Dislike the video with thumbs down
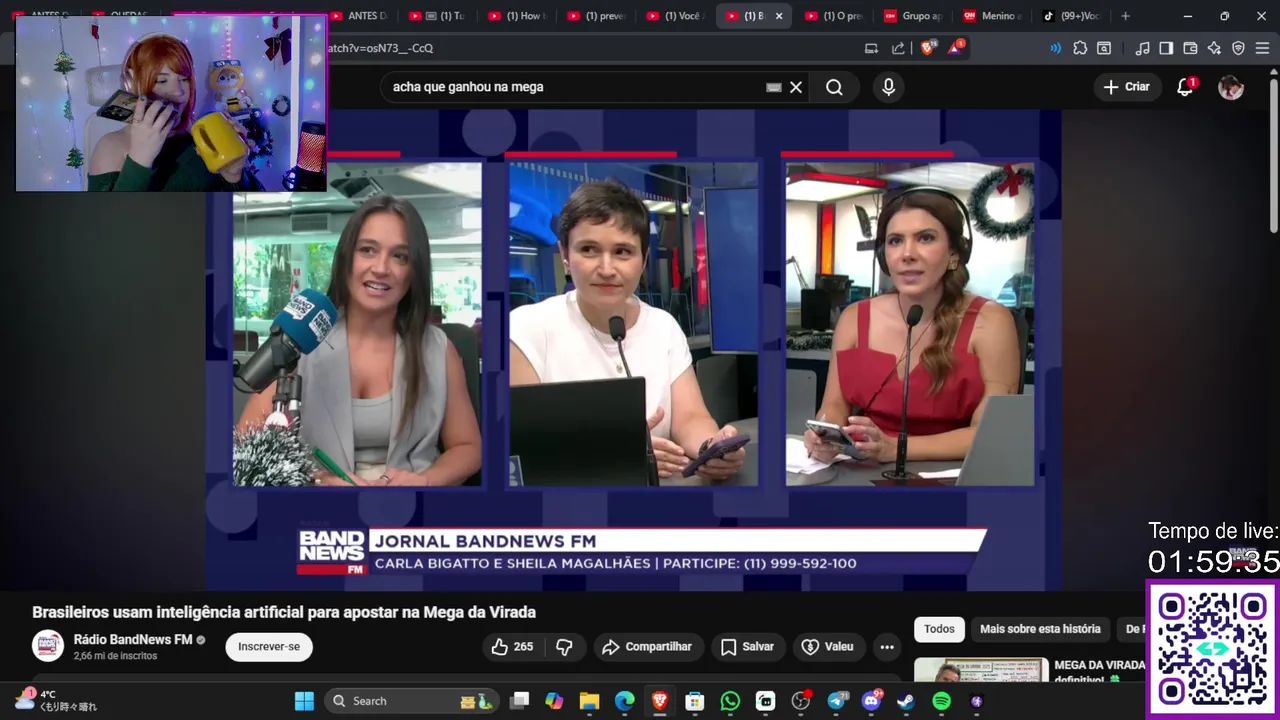Image resolution: width=1280 pixels, height=720 pixels. pos(564,647)
